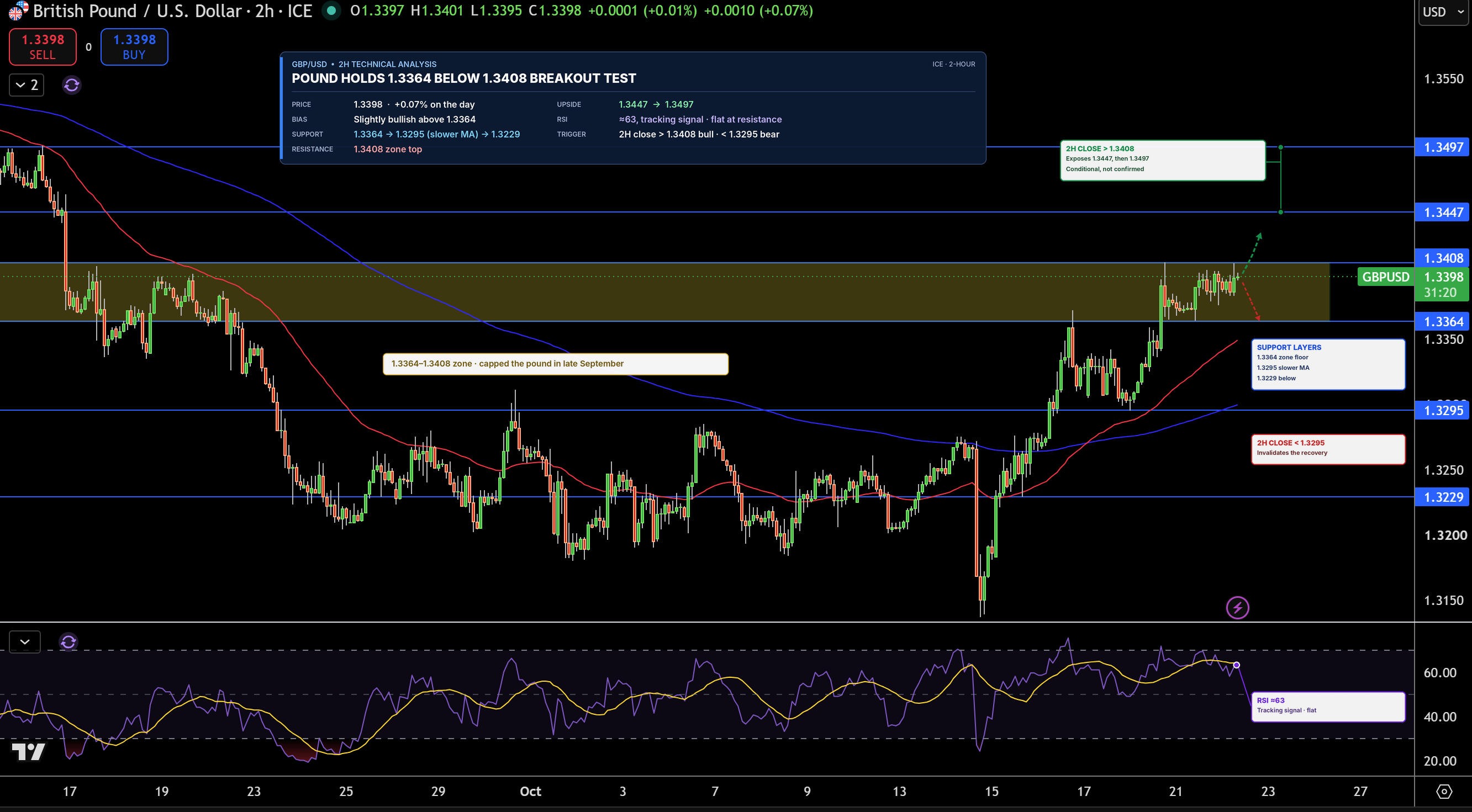
Task: Click the SUPPORT LAYERS annotation box
Action: coord(1328,364)
